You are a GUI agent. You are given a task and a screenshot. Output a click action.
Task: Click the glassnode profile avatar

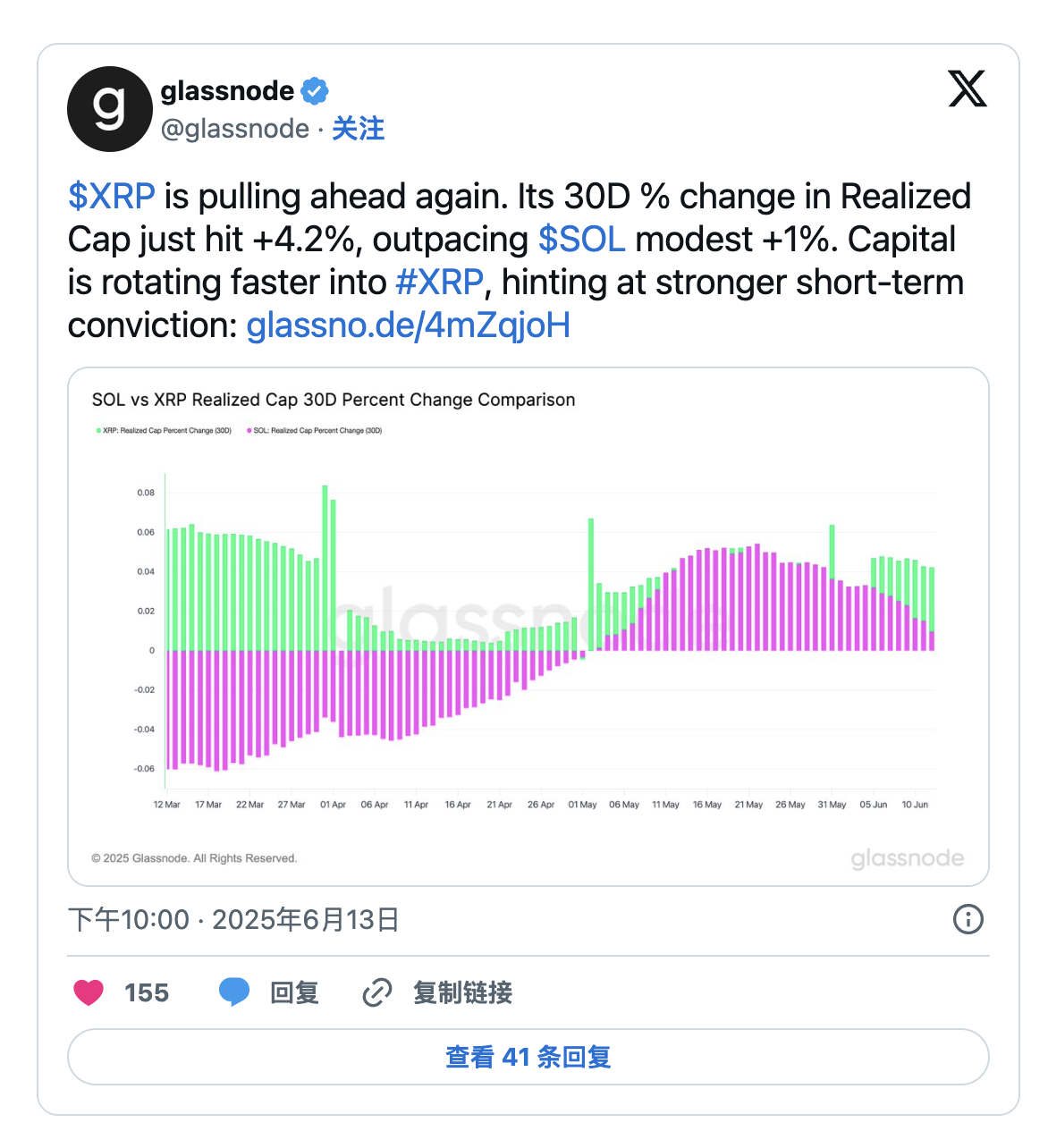click(x=109, y=109)
